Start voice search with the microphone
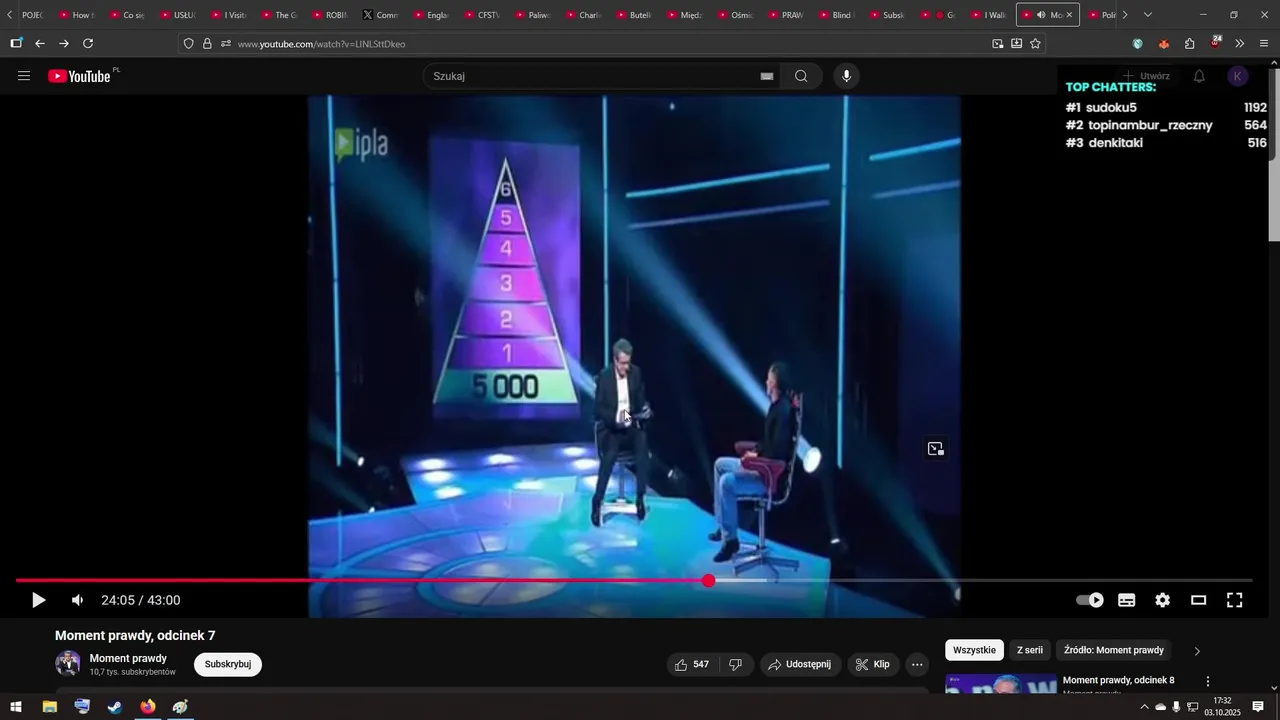This screenshot has height=720, width=1280. (x=846, y=76)
